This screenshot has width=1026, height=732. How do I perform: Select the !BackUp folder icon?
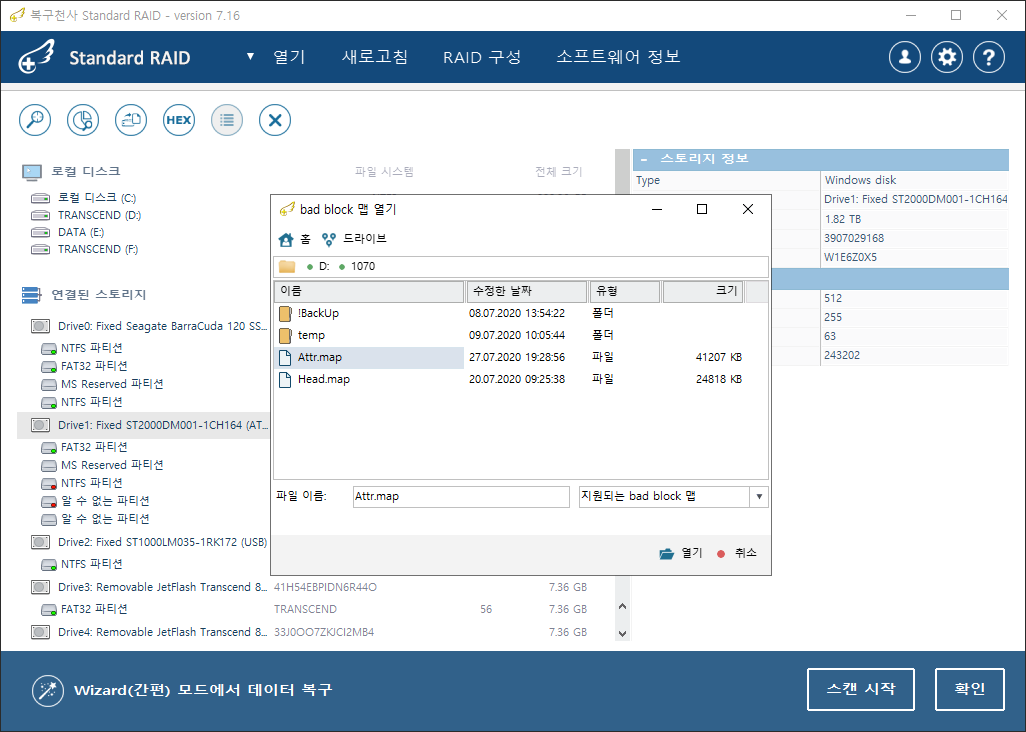tap(285, 313)
